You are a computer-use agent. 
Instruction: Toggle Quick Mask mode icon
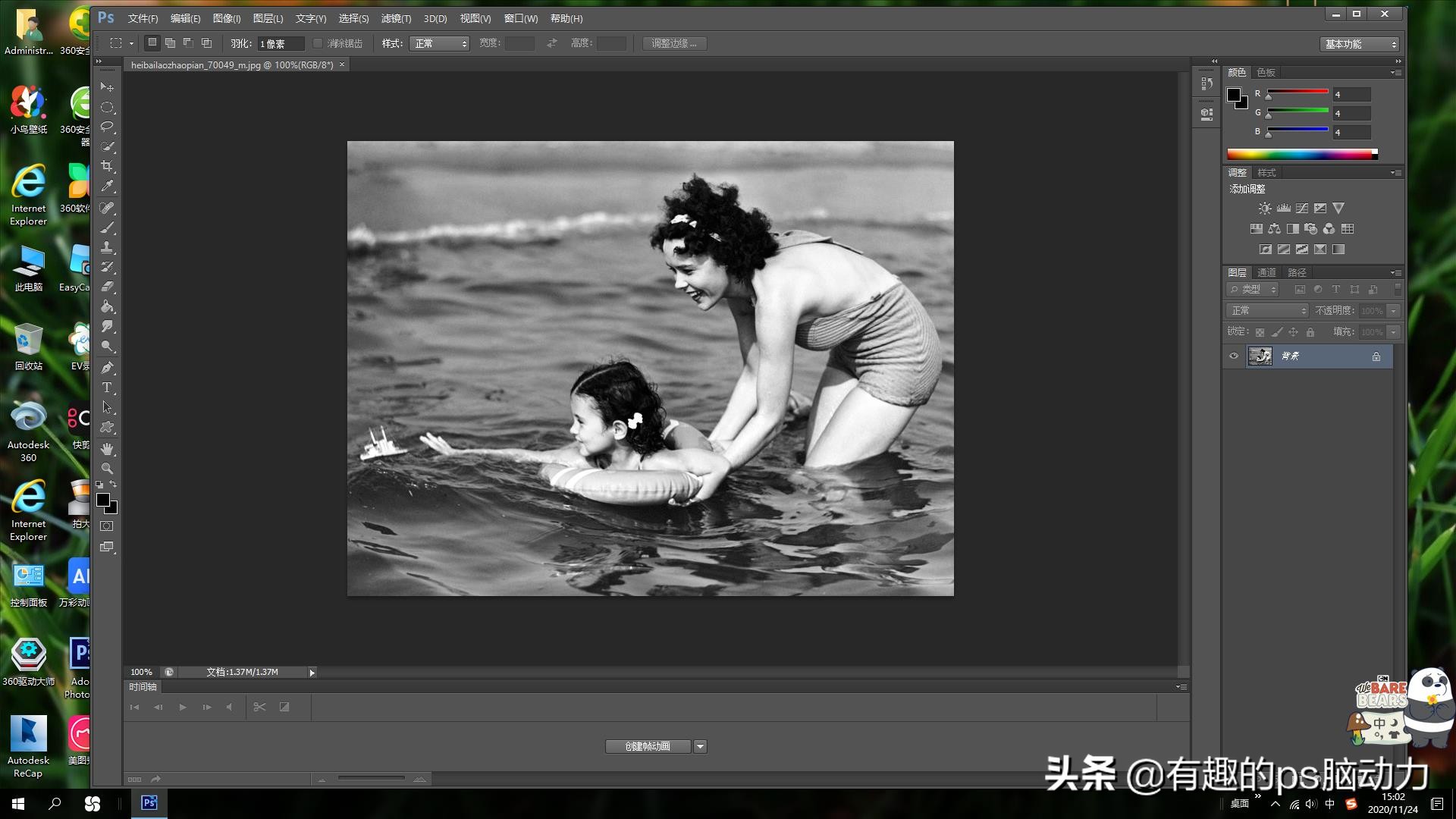(107, 526)
